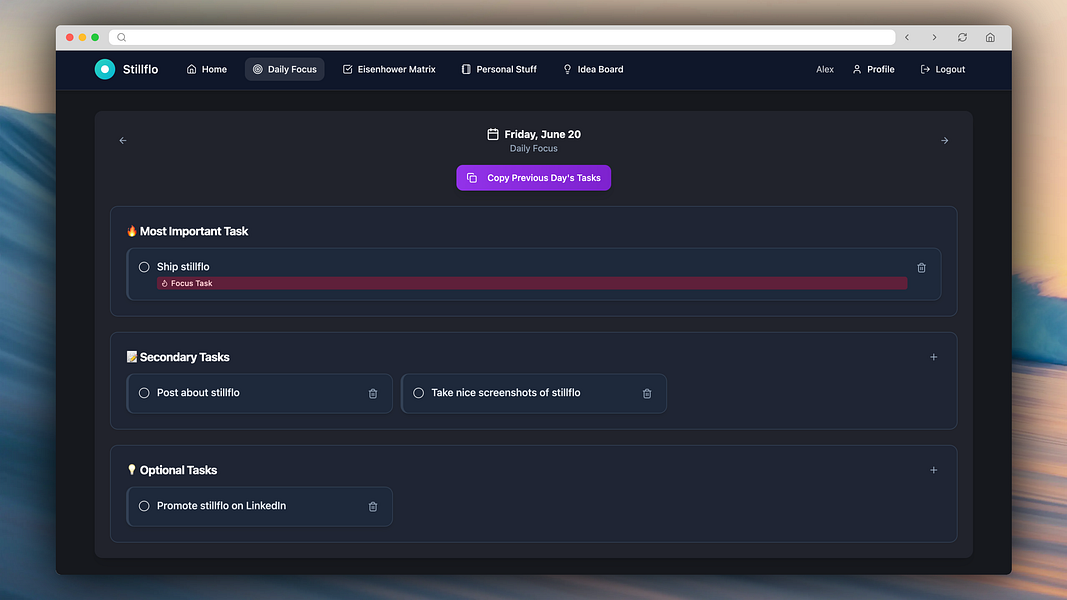Screen dimensions: 1067x600
Task: Click the Ship stillflo task title
Action: [x=183, y=267]
